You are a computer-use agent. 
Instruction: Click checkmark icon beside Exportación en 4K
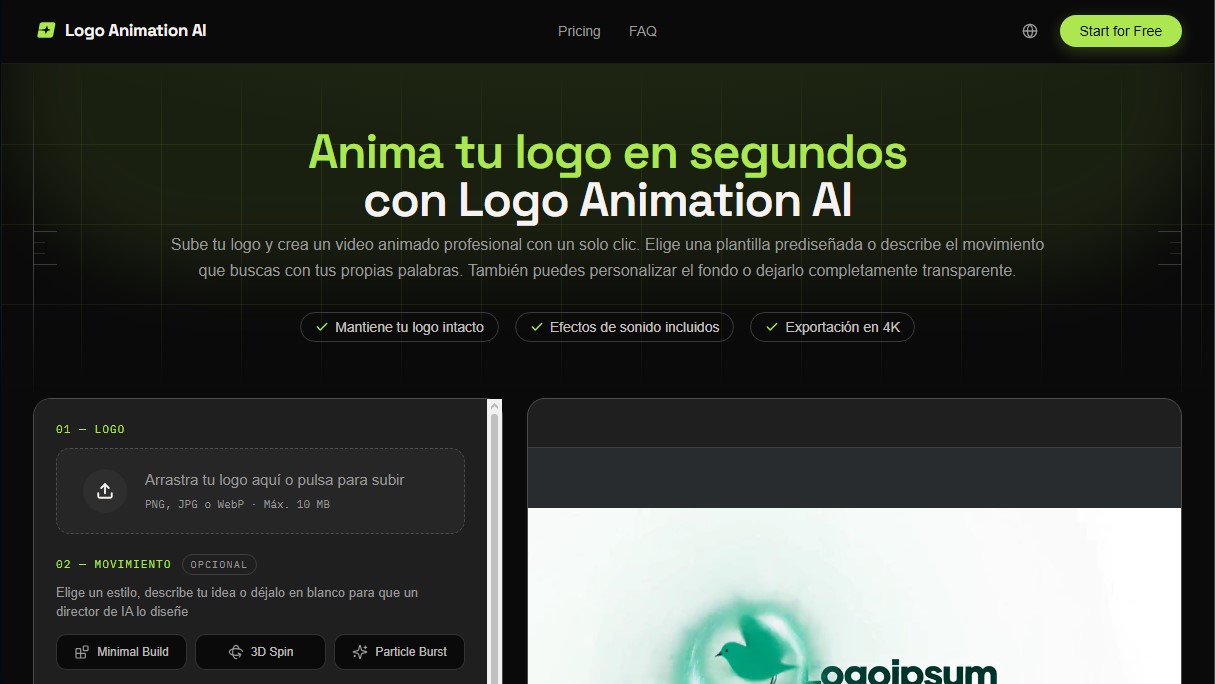click(772, 327)
